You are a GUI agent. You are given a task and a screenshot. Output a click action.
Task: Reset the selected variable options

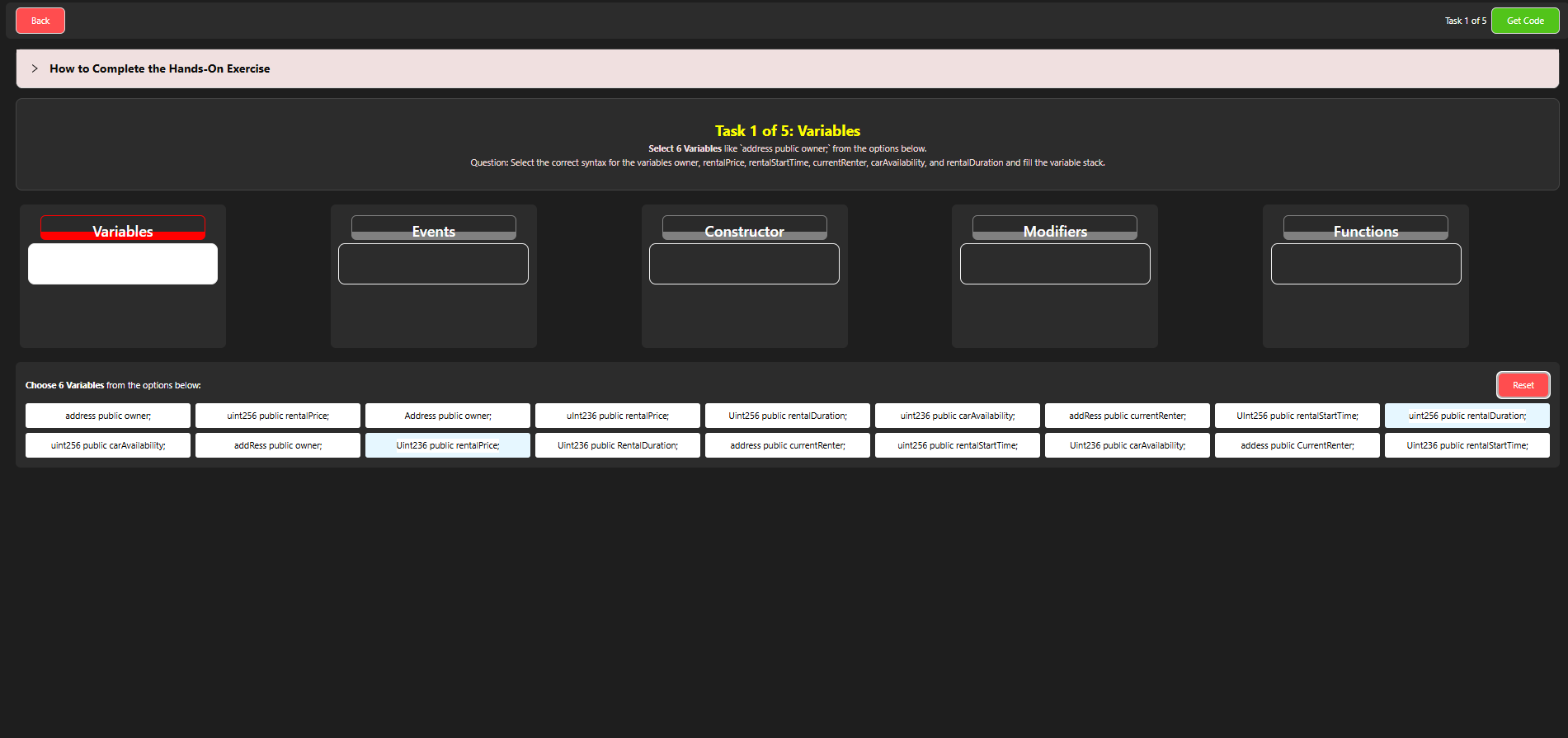coord(1523,385)
